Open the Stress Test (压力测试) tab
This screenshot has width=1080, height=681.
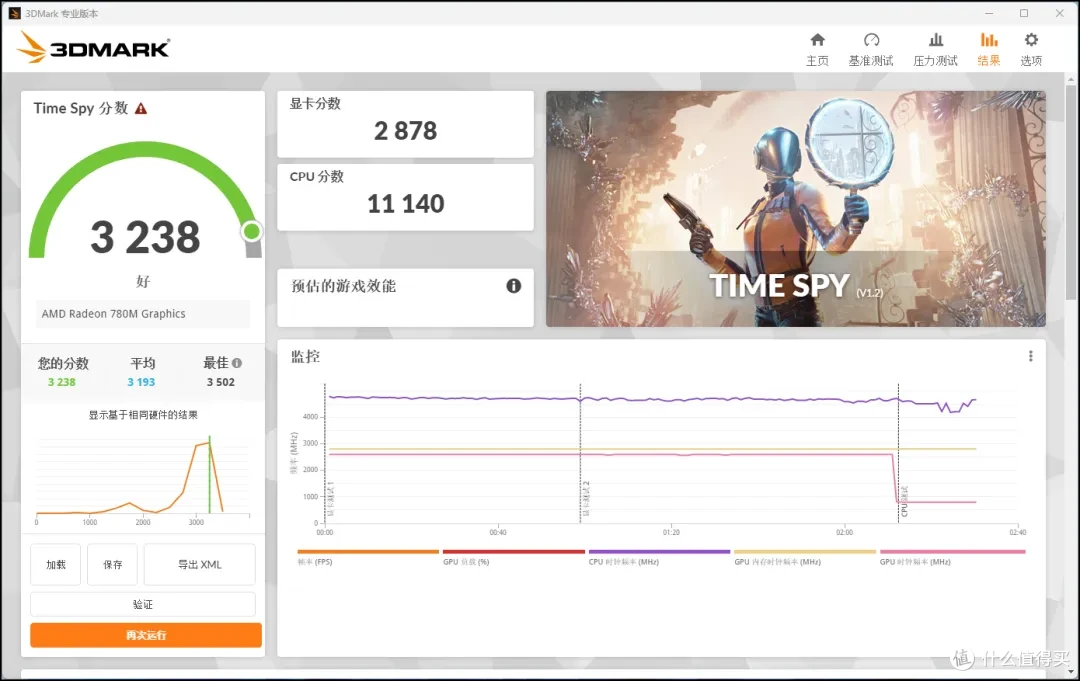click(x=935, y=50)
